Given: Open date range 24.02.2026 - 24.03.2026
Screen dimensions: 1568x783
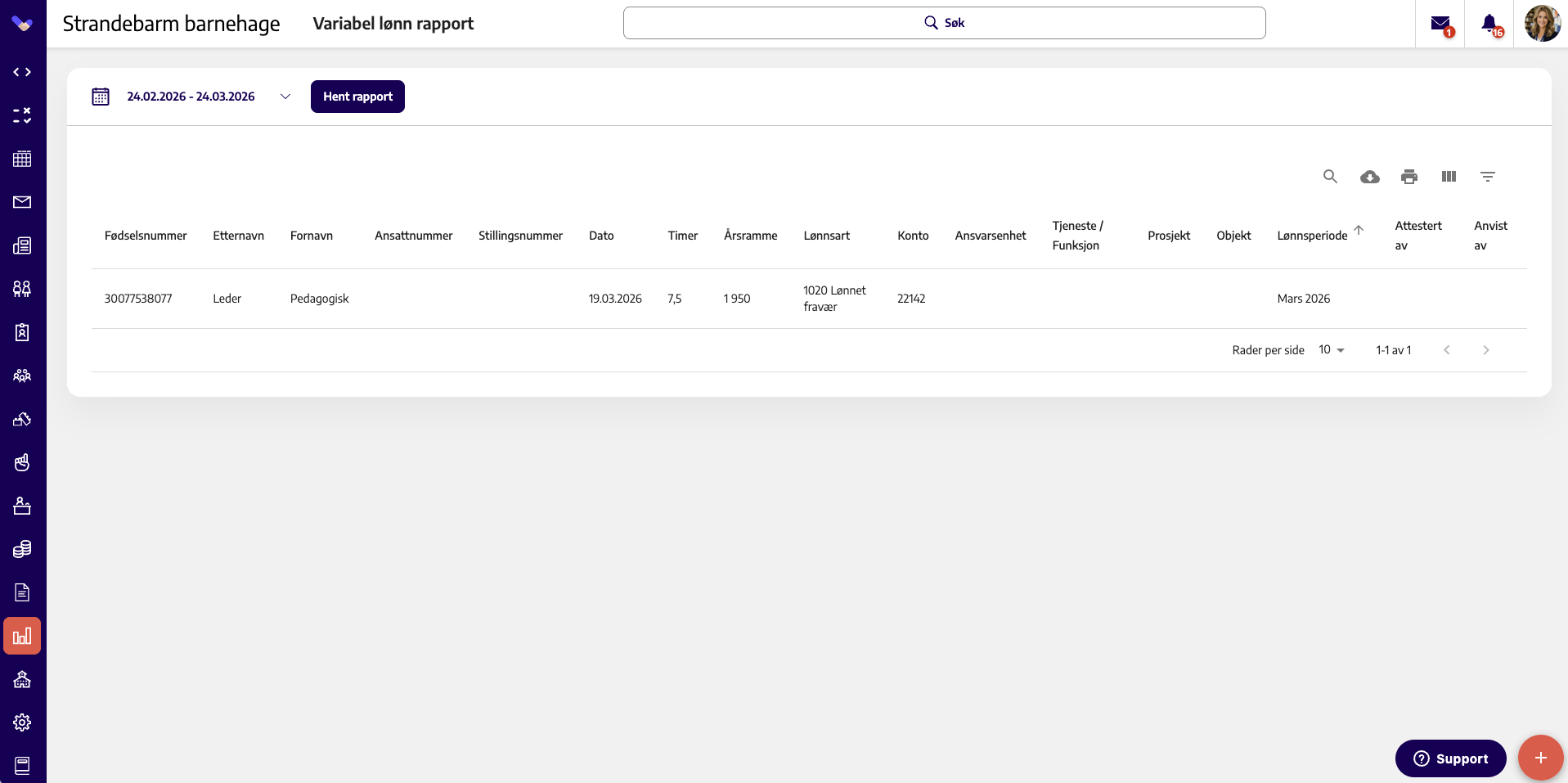Looking at the screenshot, I should point(191,97).
